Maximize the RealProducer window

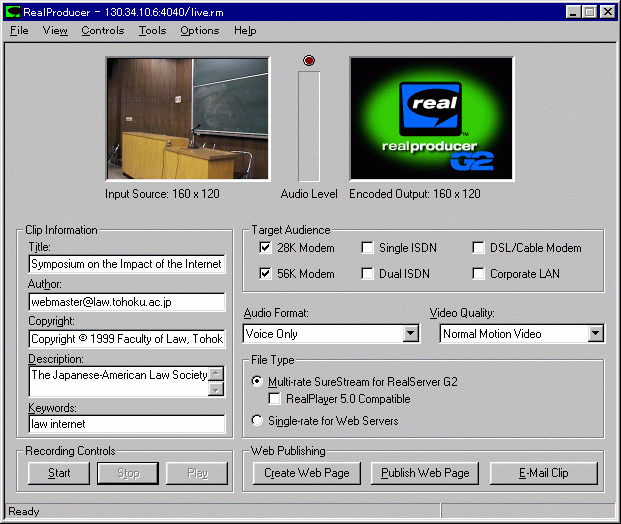589,12
